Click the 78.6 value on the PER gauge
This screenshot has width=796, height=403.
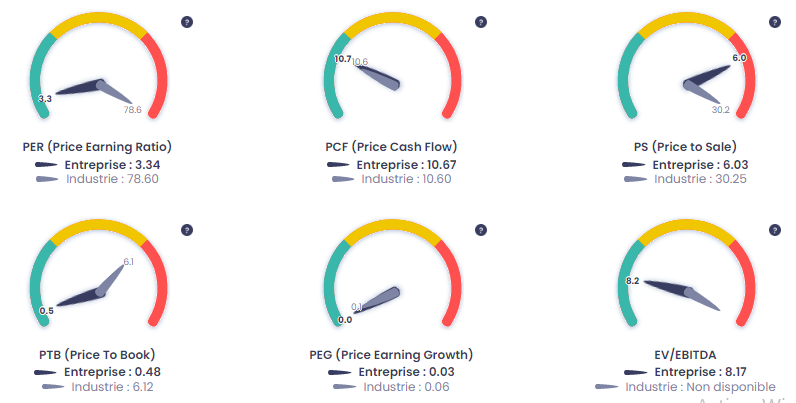point(132,110)
